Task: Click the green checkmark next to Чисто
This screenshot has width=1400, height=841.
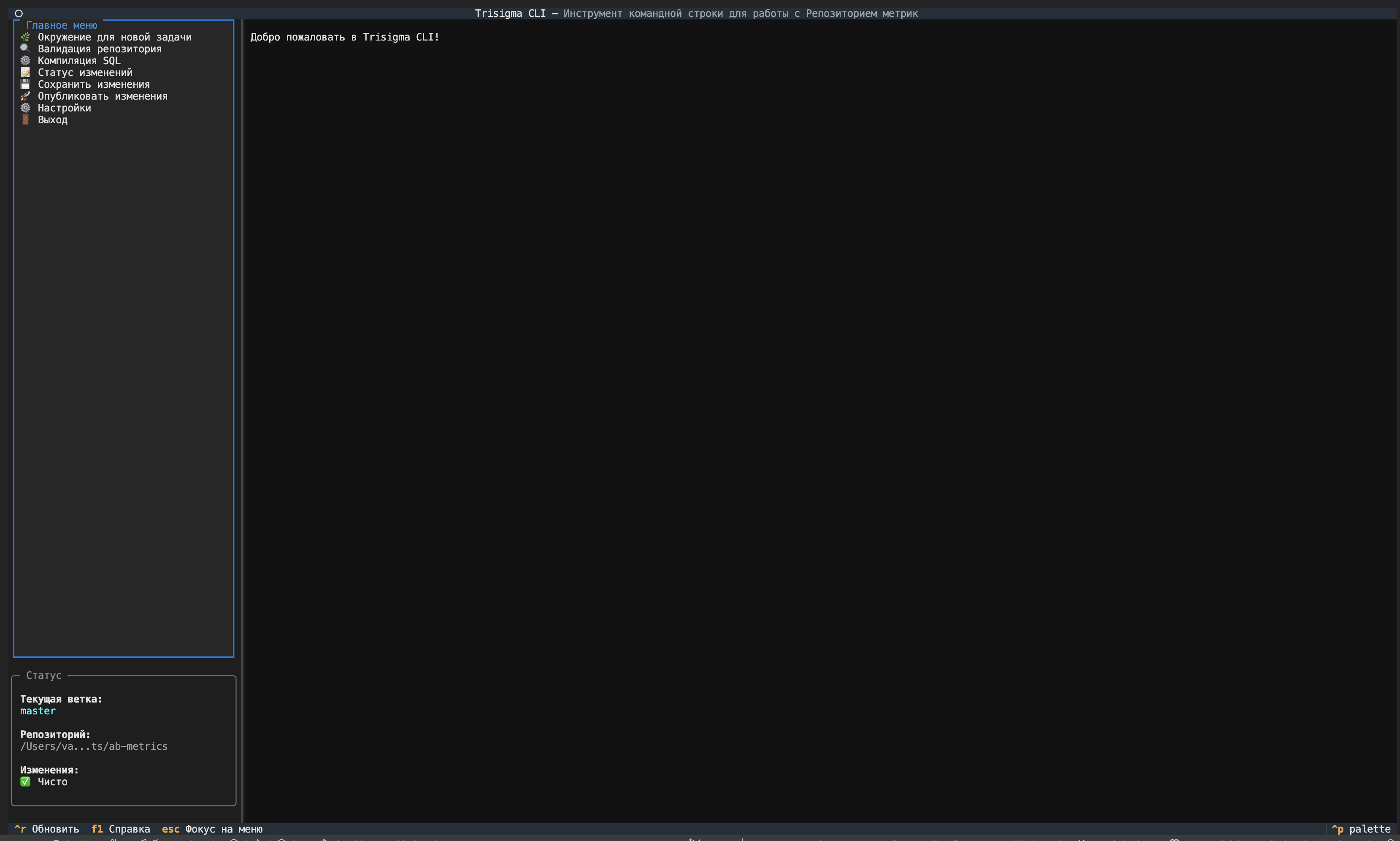Action: click(x=25, y=781)
